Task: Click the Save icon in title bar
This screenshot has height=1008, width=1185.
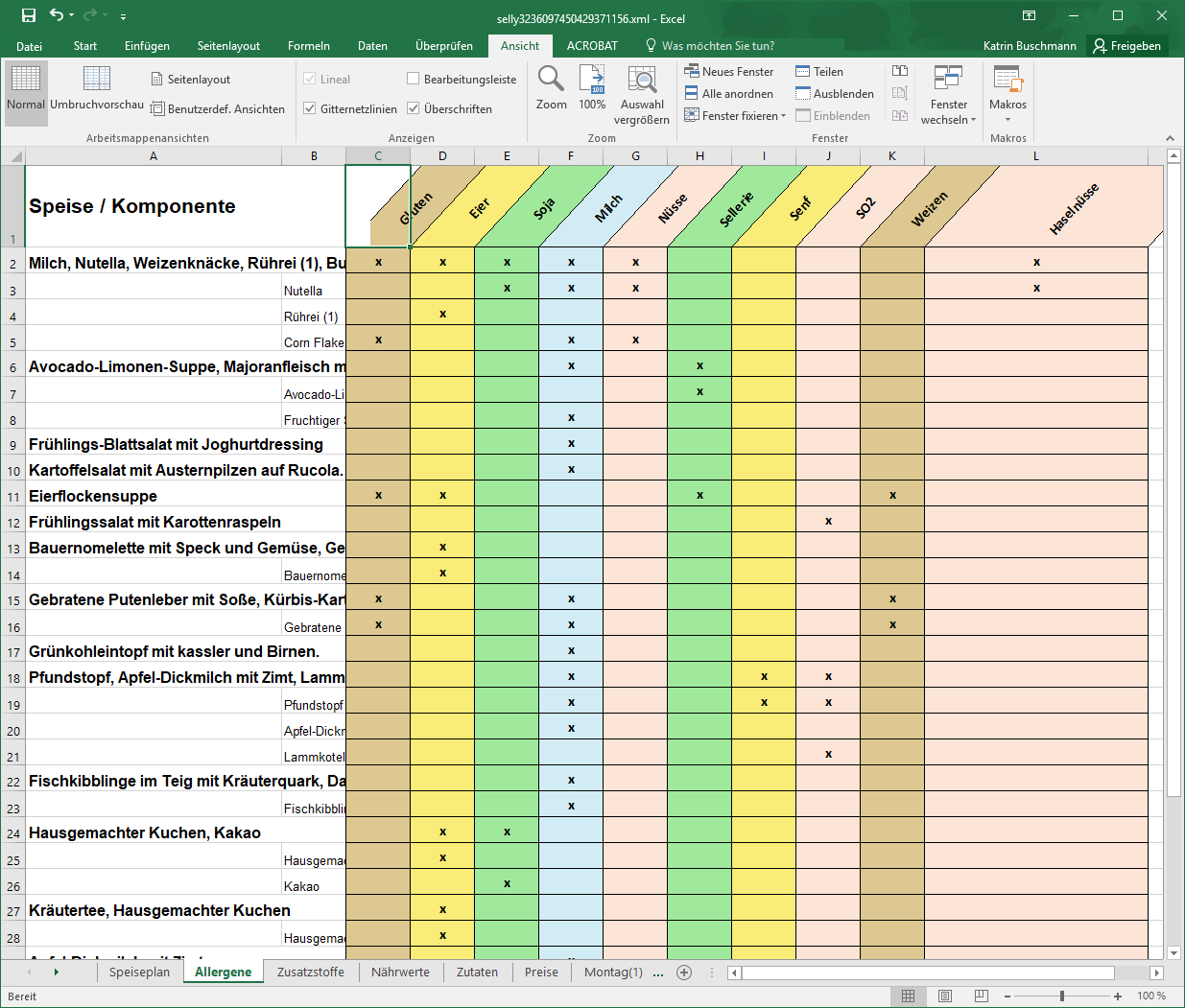Action: [x=29, y=15]
